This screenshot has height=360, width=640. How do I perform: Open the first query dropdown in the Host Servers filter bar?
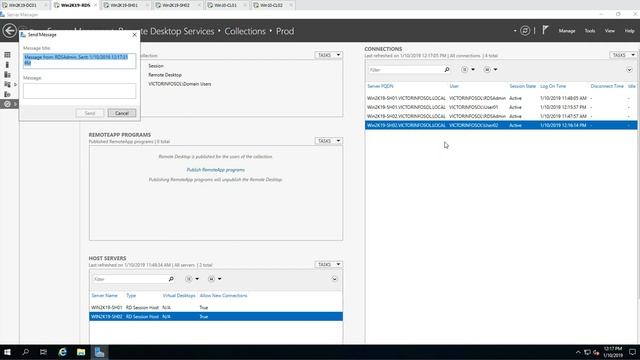(x=192, y=279)
